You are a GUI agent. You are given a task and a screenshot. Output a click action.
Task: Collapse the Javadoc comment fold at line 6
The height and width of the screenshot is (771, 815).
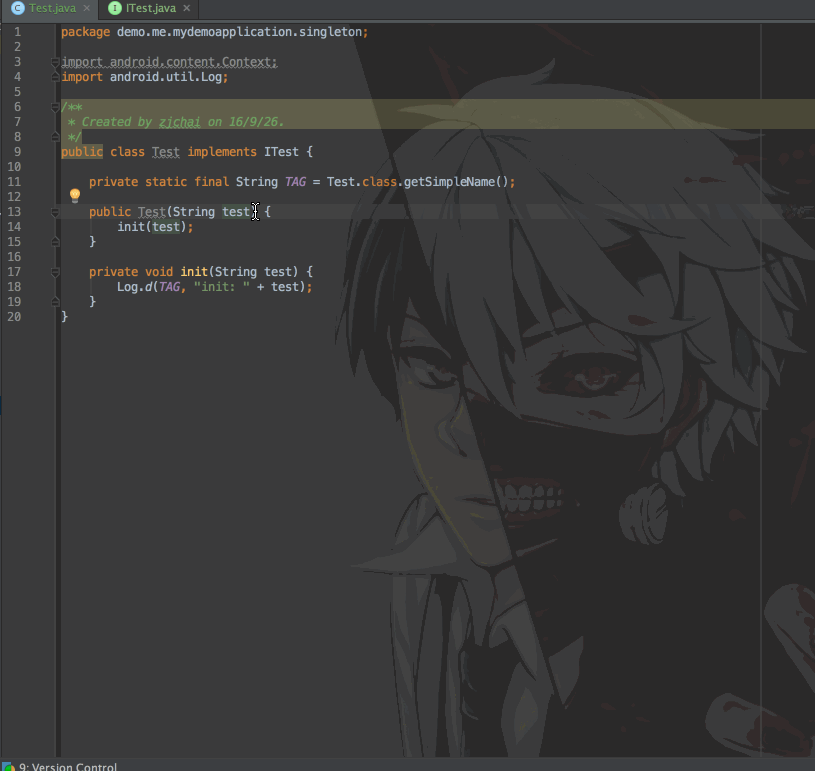pyautogui.click(x=55, y=107)
